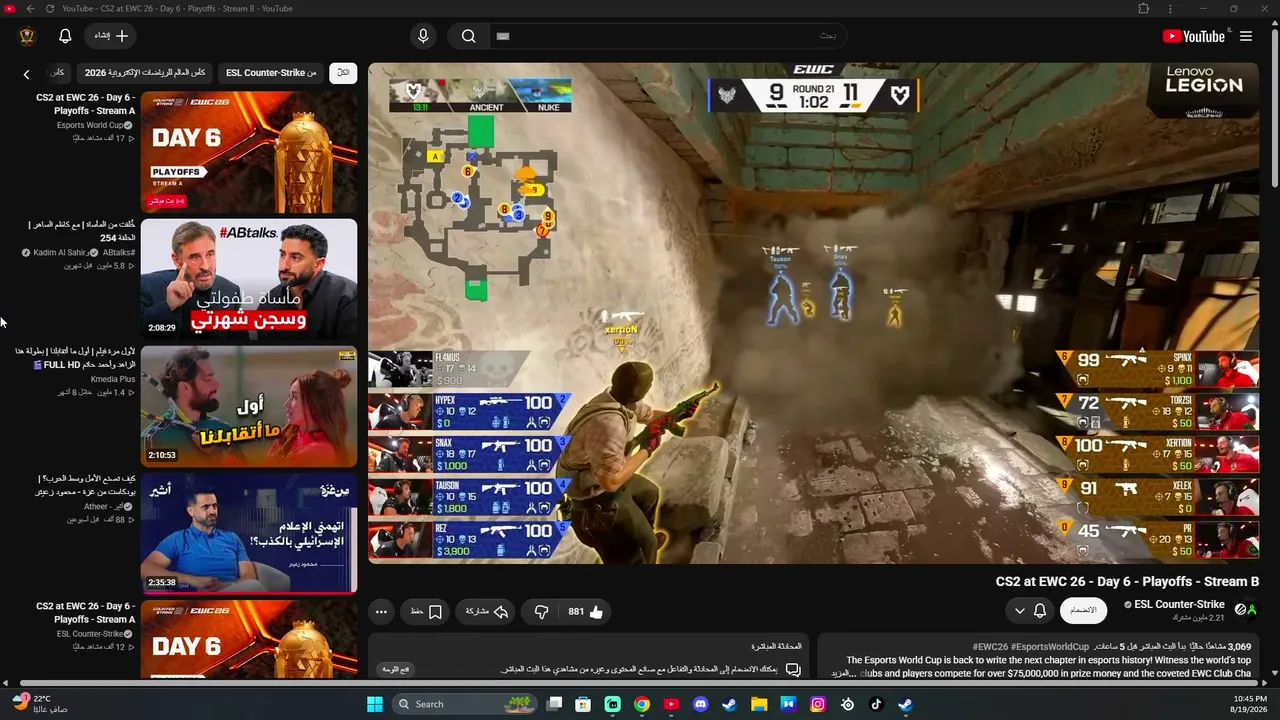
Task: Open the 2:10:53 Kmedia Plus video thumbnail
Action: [x=249, y=406]
